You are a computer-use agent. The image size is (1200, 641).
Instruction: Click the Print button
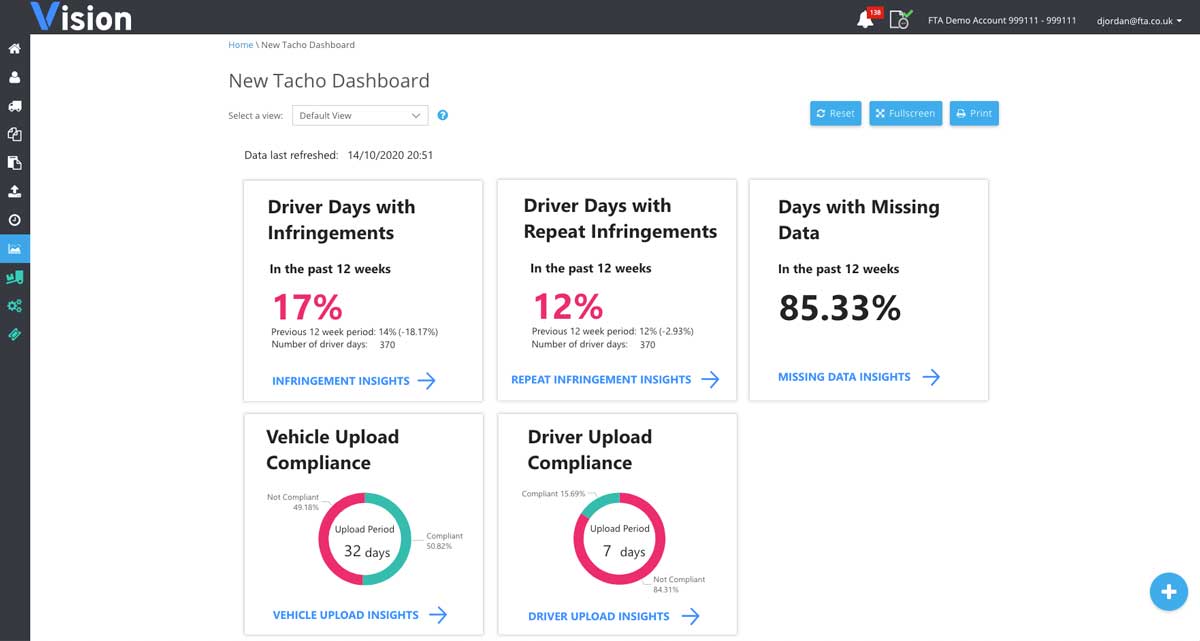tap(974, 114)
